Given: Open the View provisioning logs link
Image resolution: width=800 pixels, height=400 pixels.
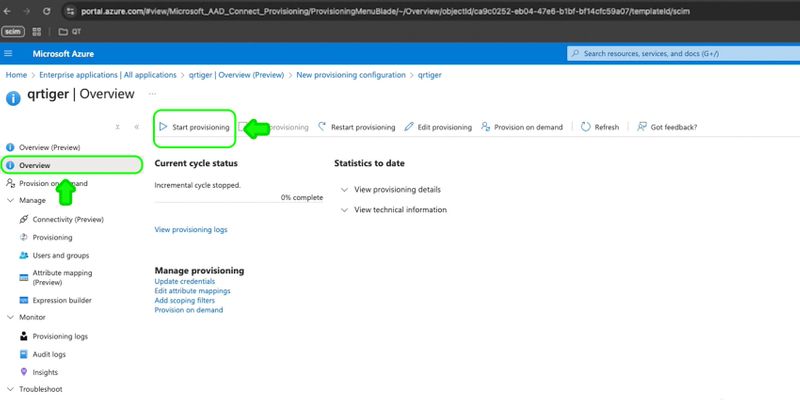Looking at the screenshot, I should (x=191, y=230).
